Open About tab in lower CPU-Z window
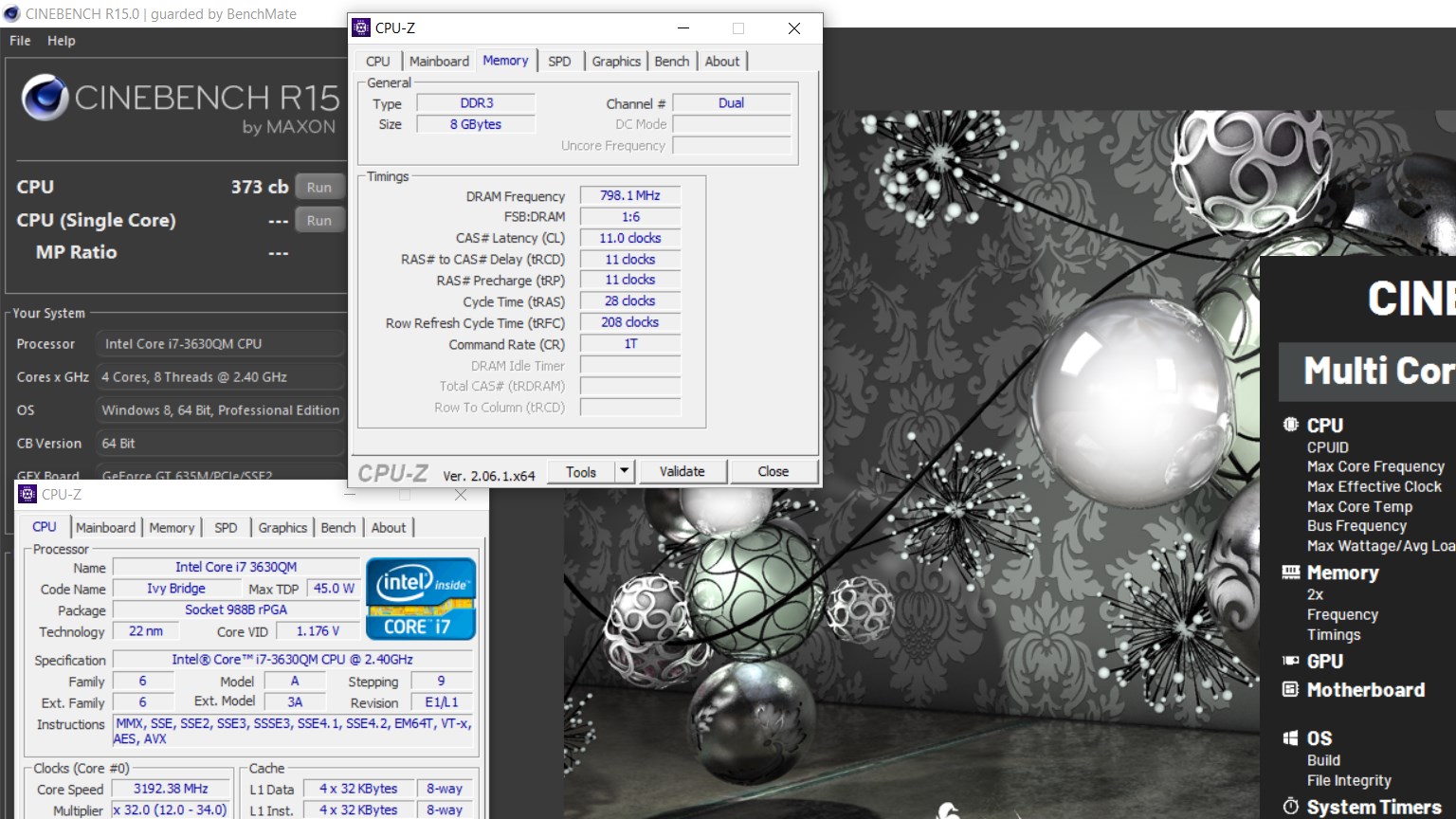This screenshot has width=1456, height=819. point(389,527)
